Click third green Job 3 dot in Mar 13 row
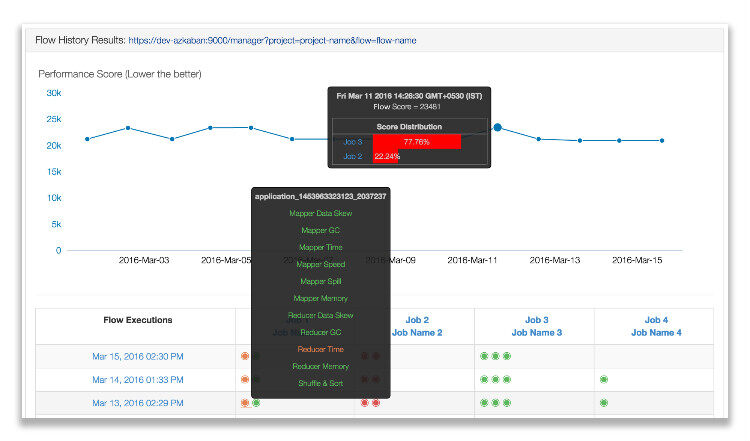 coord(507,403)
